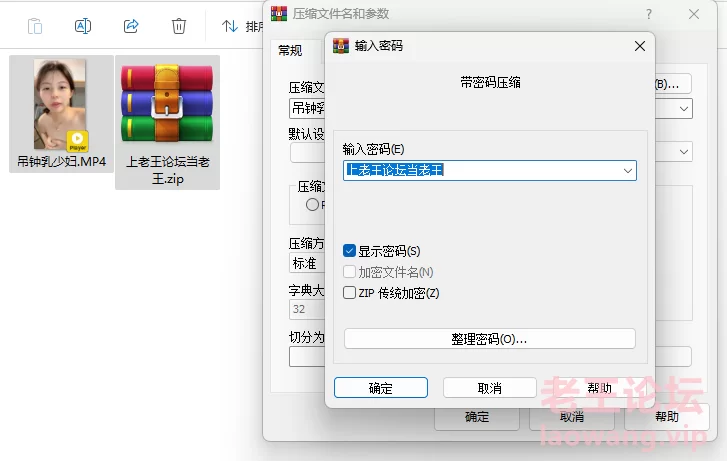Click the Share icon in Explorer toolbar
The height and width of the screenshot is (461, 727).
131,26
